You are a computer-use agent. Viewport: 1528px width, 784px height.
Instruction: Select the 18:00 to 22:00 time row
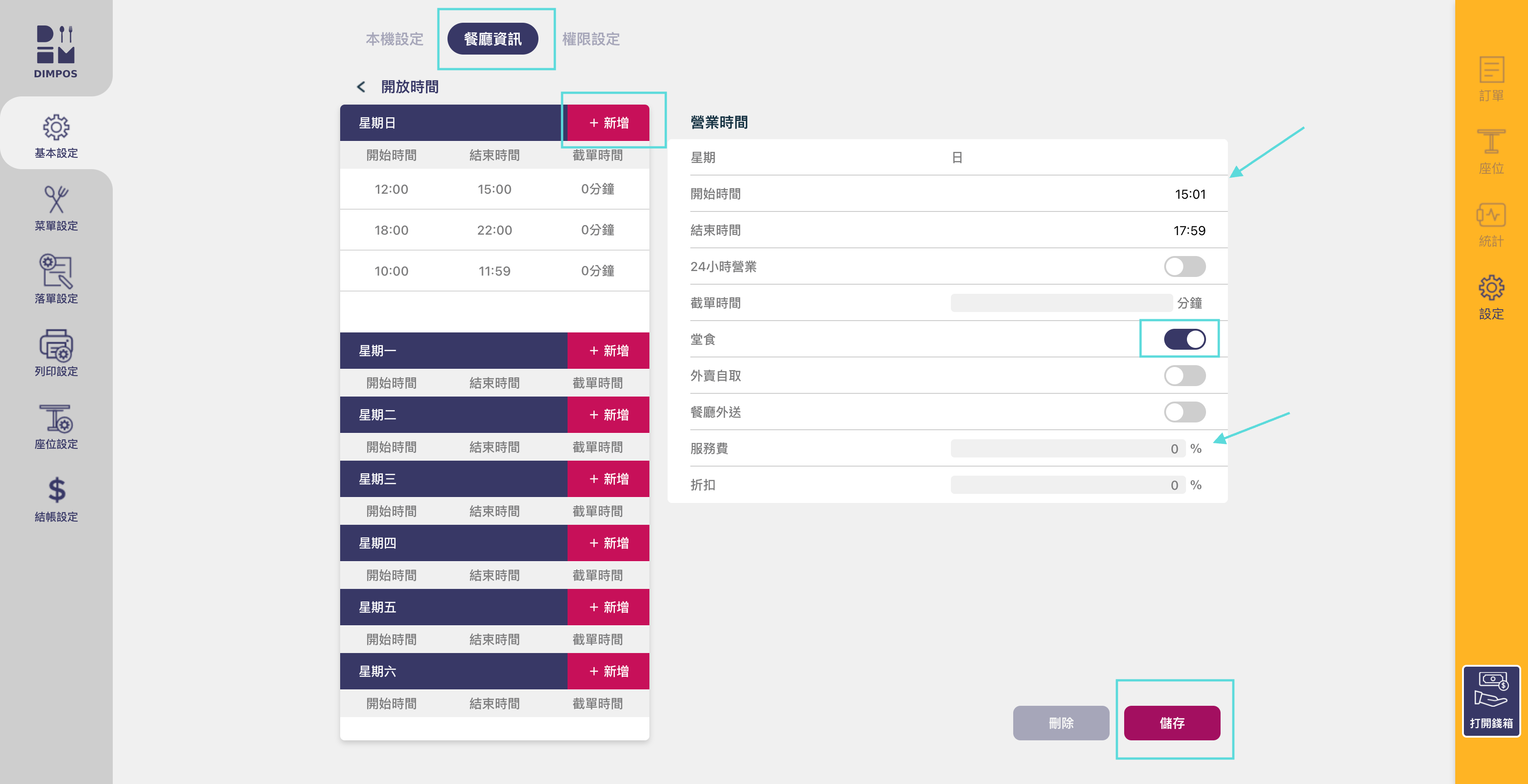click(x=494, y=230)
